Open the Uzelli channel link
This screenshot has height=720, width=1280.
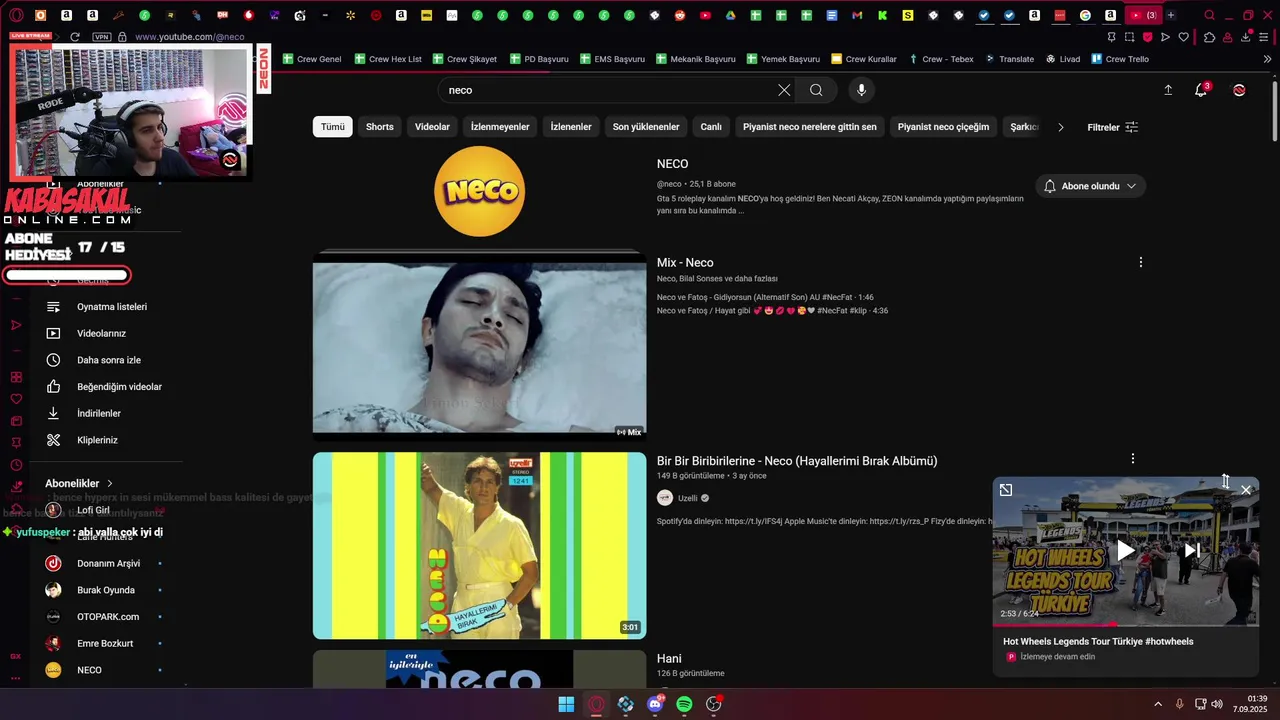pyautogui.click(x=688, y=498)
